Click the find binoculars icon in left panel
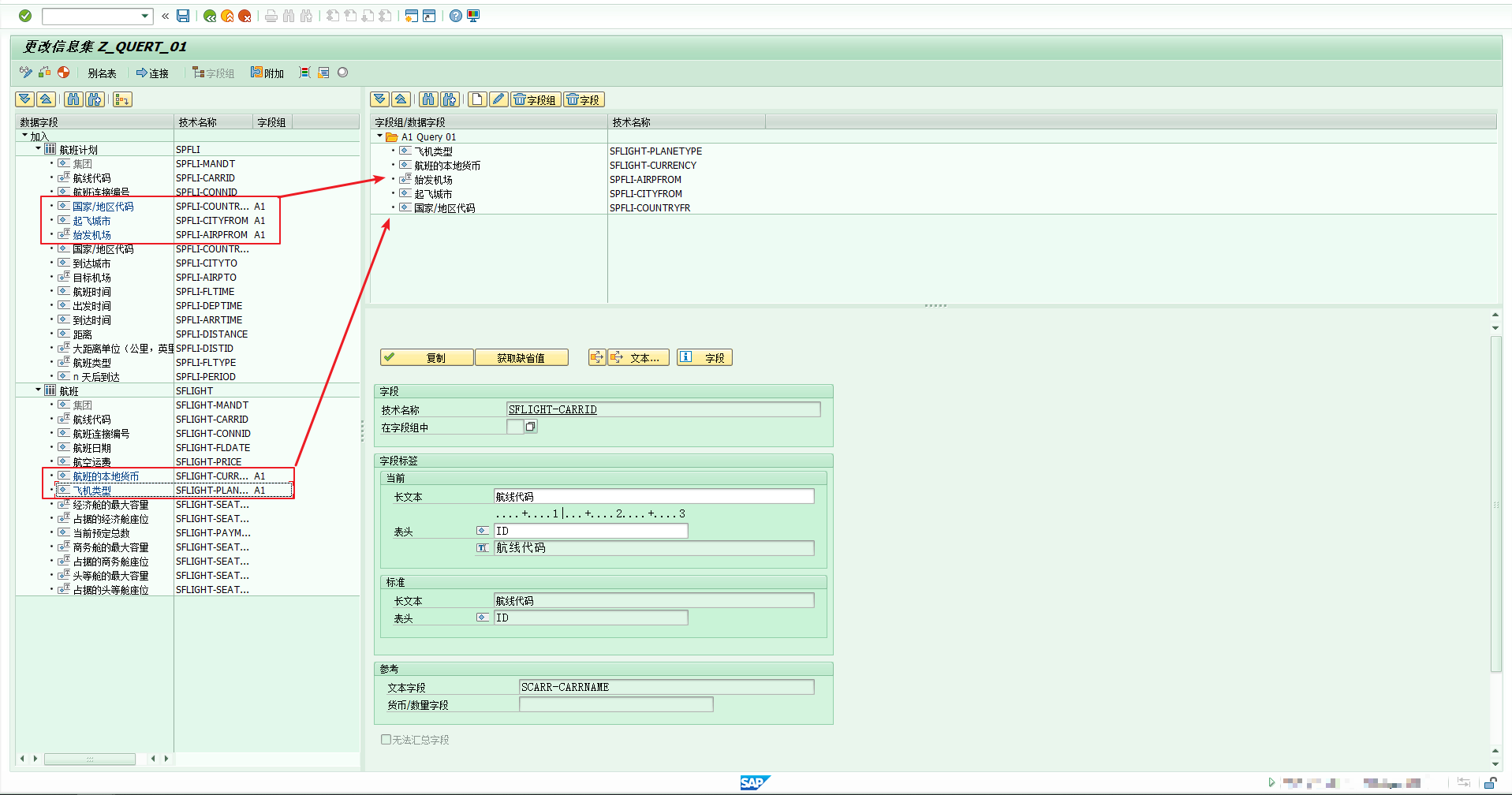 tap(73, 99)
